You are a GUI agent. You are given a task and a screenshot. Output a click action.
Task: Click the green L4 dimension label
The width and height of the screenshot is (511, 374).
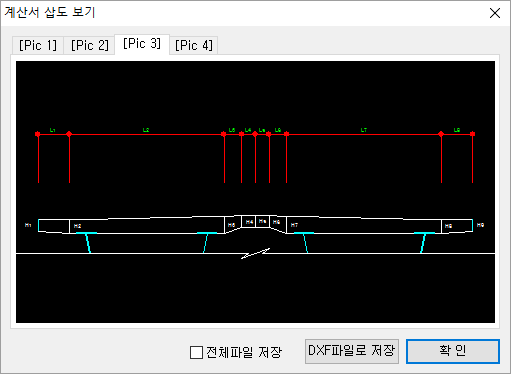[248, 130]
